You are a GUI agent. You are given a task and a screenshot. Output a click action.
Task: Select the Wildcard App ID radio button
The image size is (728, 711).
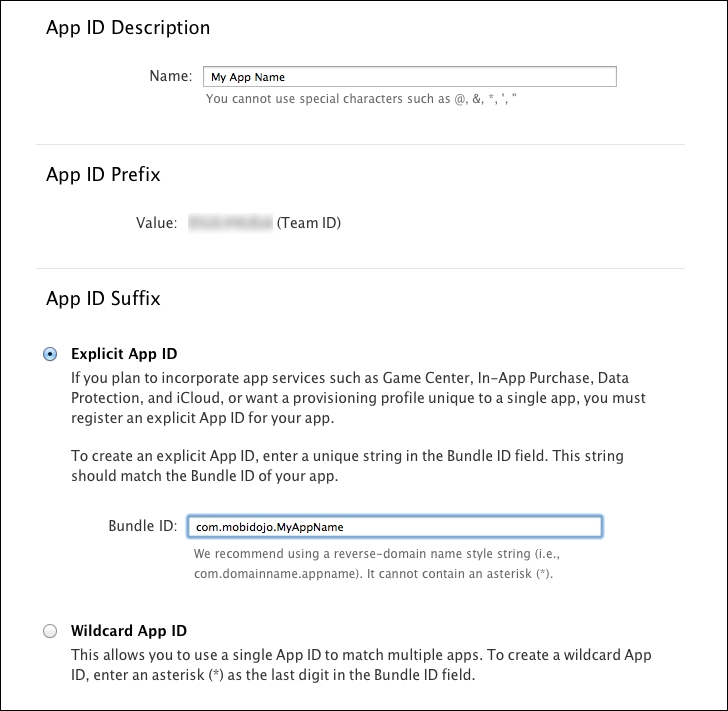(x=50, y=631)
